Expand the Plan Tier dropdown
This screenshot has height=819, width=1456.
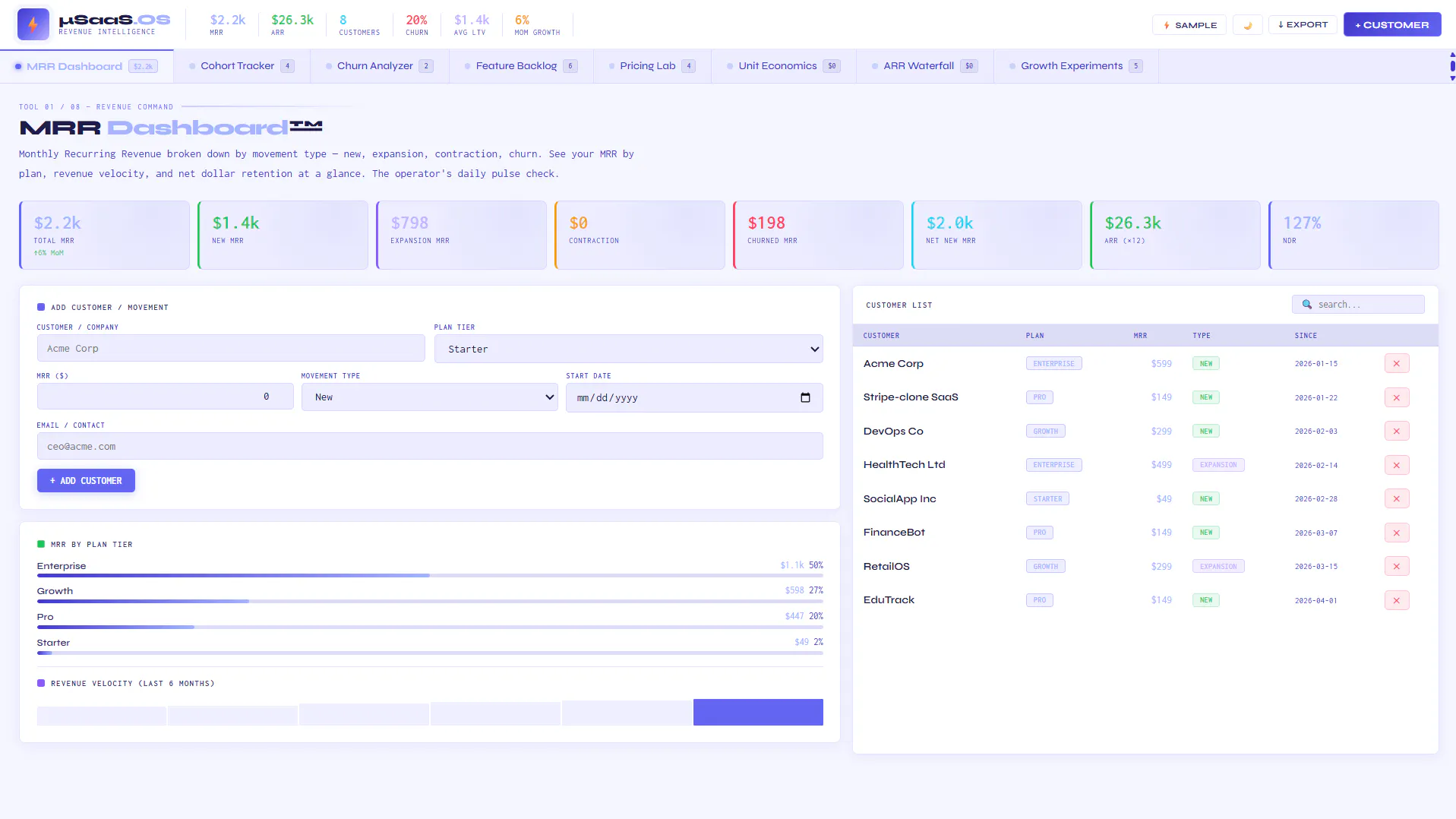[x=628, y=349]
